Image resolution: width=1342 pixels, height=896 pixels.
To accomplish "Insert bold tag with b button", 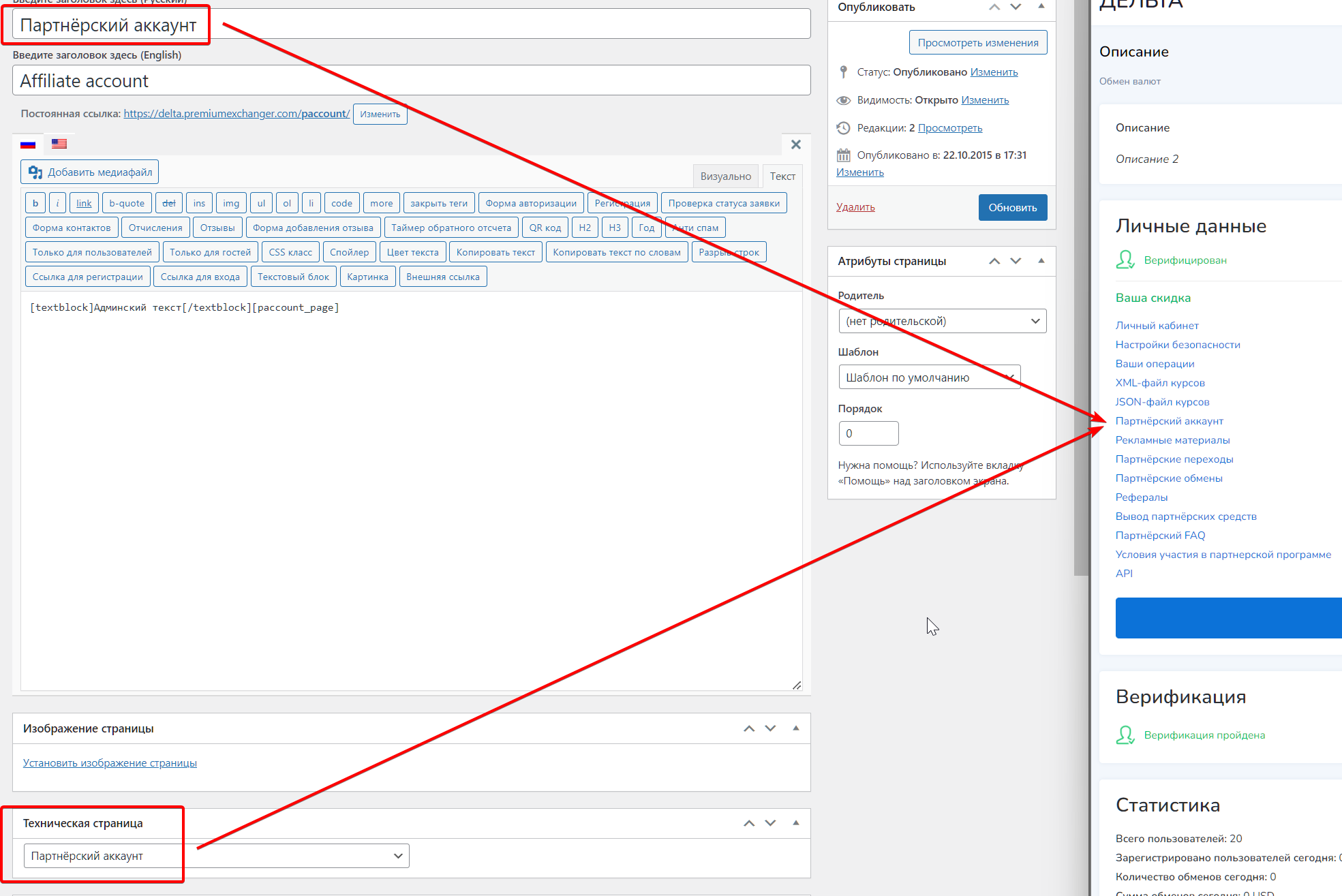I will pyautogui.click(x=35, y=203).
